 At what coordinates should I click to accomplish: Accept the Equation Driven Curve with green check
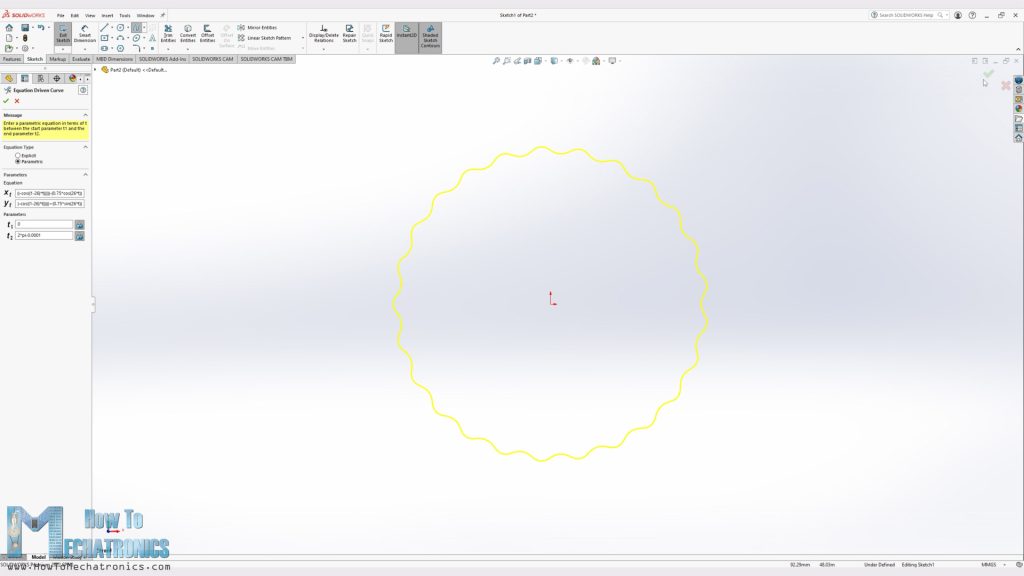[x=6, y=102]
